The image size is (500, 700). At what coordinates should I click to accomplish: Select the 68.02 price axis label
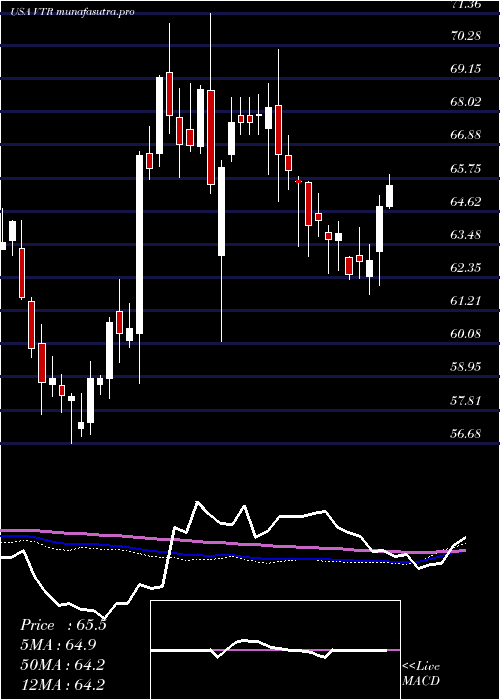(466, 102)
